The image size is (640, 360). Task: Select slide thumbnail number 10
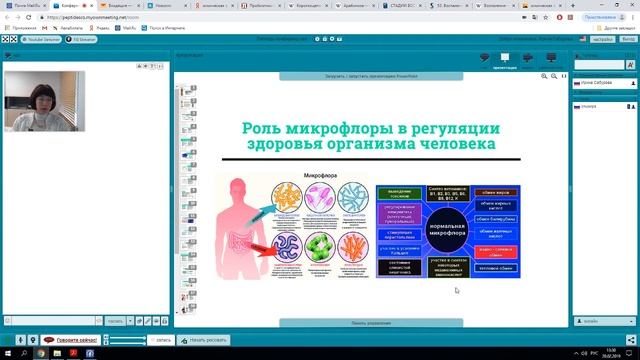[x=188, y=206]
